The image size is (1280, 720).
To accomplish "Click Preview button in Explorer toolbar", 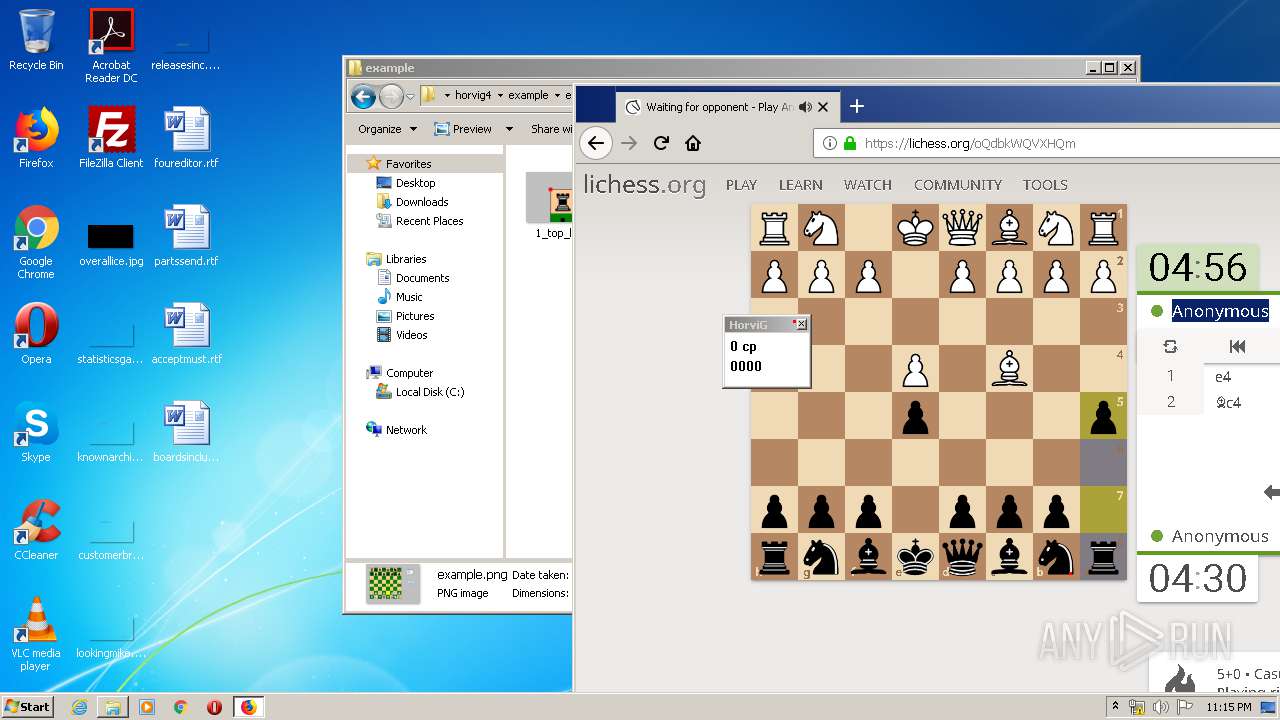I will pyautogui.click(x=463, y=129).
